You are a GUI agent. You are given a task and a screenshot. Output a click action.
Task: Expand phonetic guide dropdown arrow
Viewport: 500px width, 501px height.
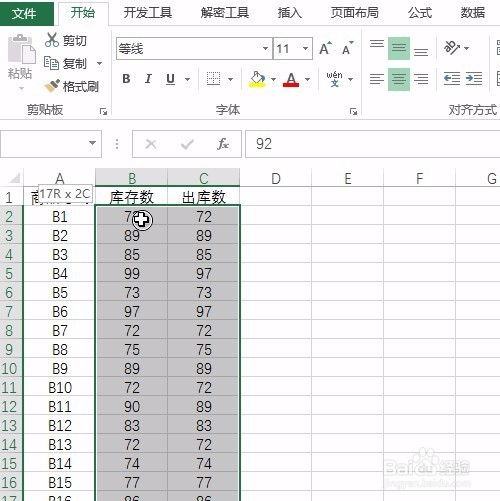click(350, 79)
